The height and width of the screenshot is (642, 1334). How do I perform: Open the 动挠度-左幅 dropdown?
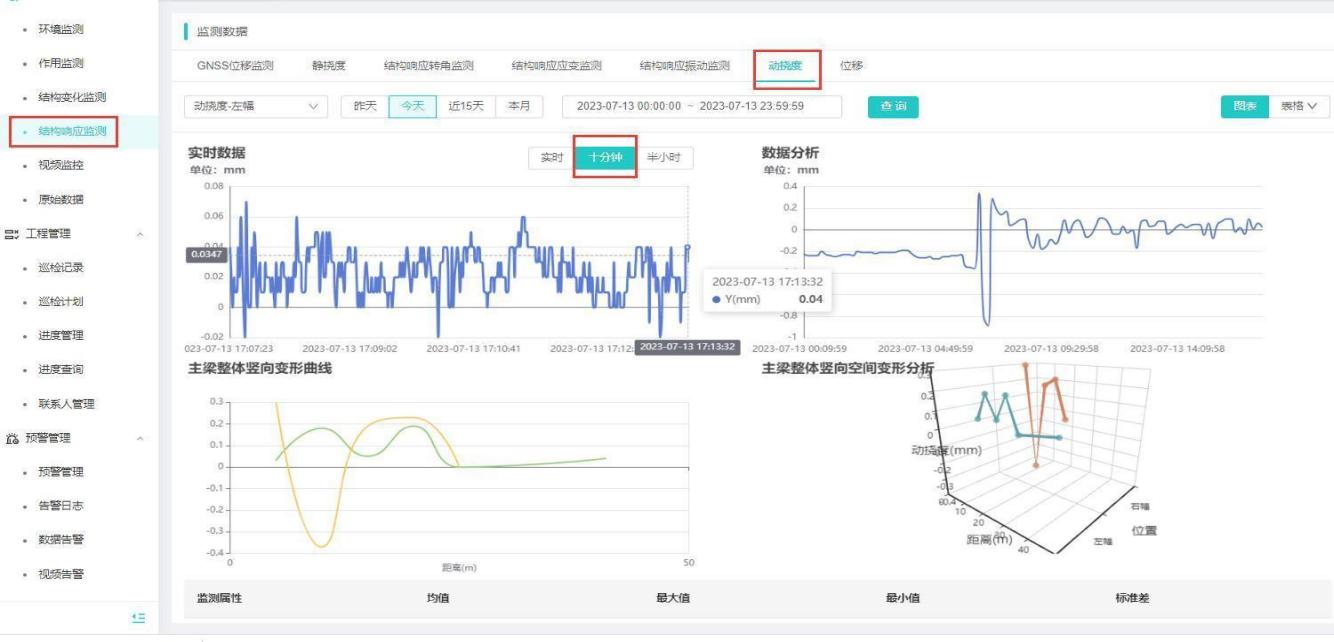click(256, 106)
